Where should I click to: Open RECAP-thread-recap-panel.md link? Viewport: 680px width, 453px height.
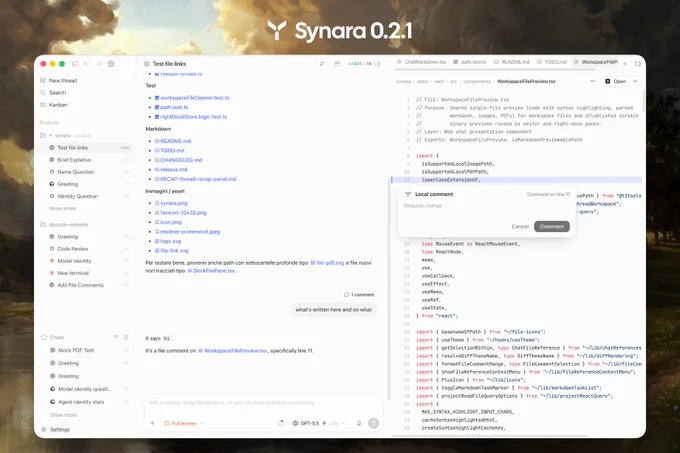tap(195, 179)
